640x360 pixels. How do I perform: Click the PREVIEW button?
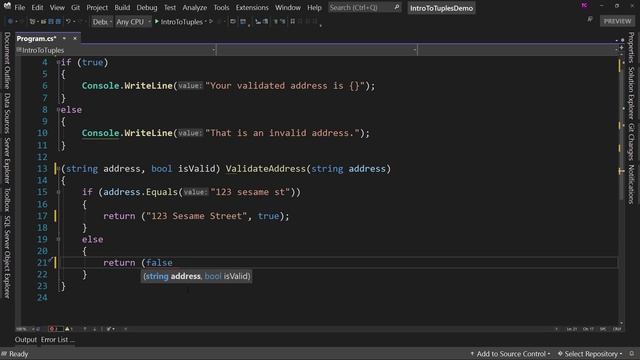[617, 21]
